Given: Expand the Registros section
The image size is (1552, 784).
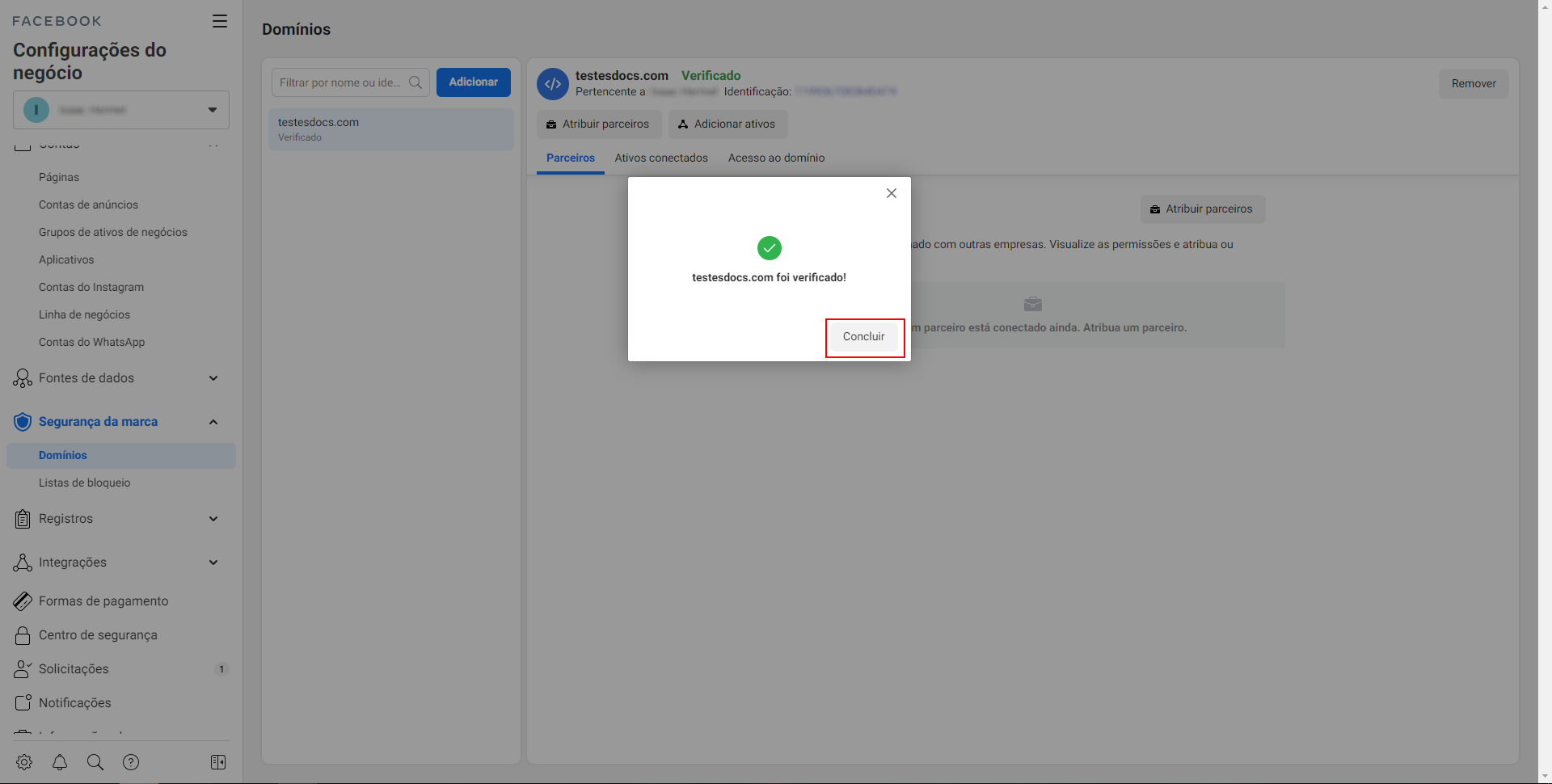Looking at the screenshot, I should (x=213, y=519).
